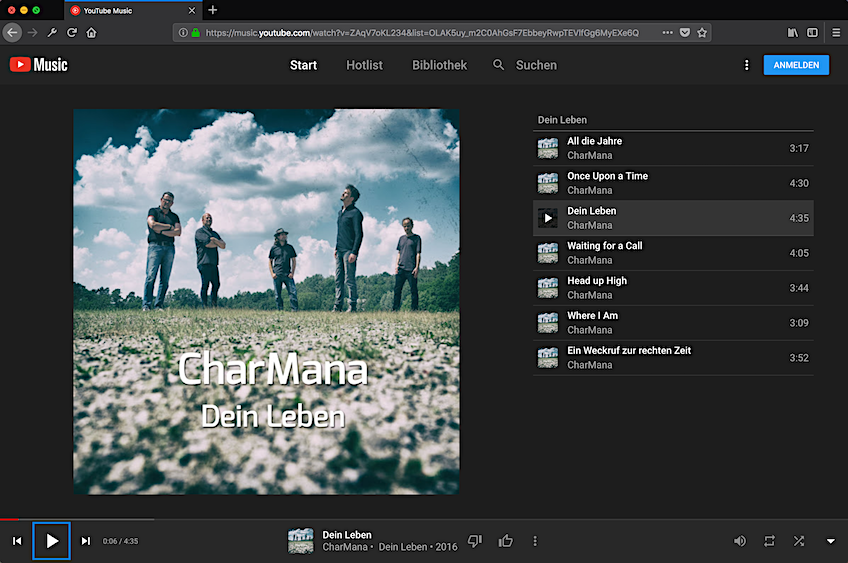The width and height of the screenshot is (848, 563).
Task: Go back with the browser back arrow
Action: tap(12, 33)
